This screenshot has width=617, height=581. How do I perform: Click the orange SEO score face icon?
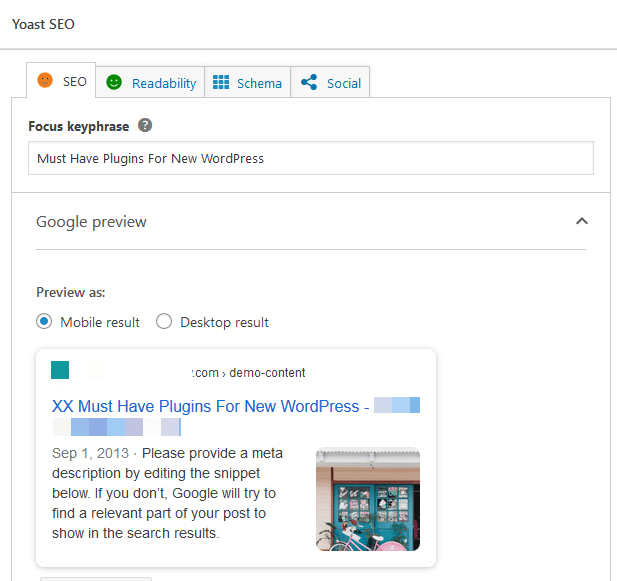click(45, 80)
